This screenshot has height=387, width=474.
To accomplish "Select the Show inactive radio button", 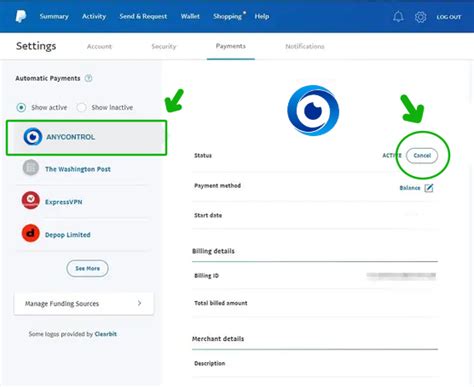I will tap(81, 108).
